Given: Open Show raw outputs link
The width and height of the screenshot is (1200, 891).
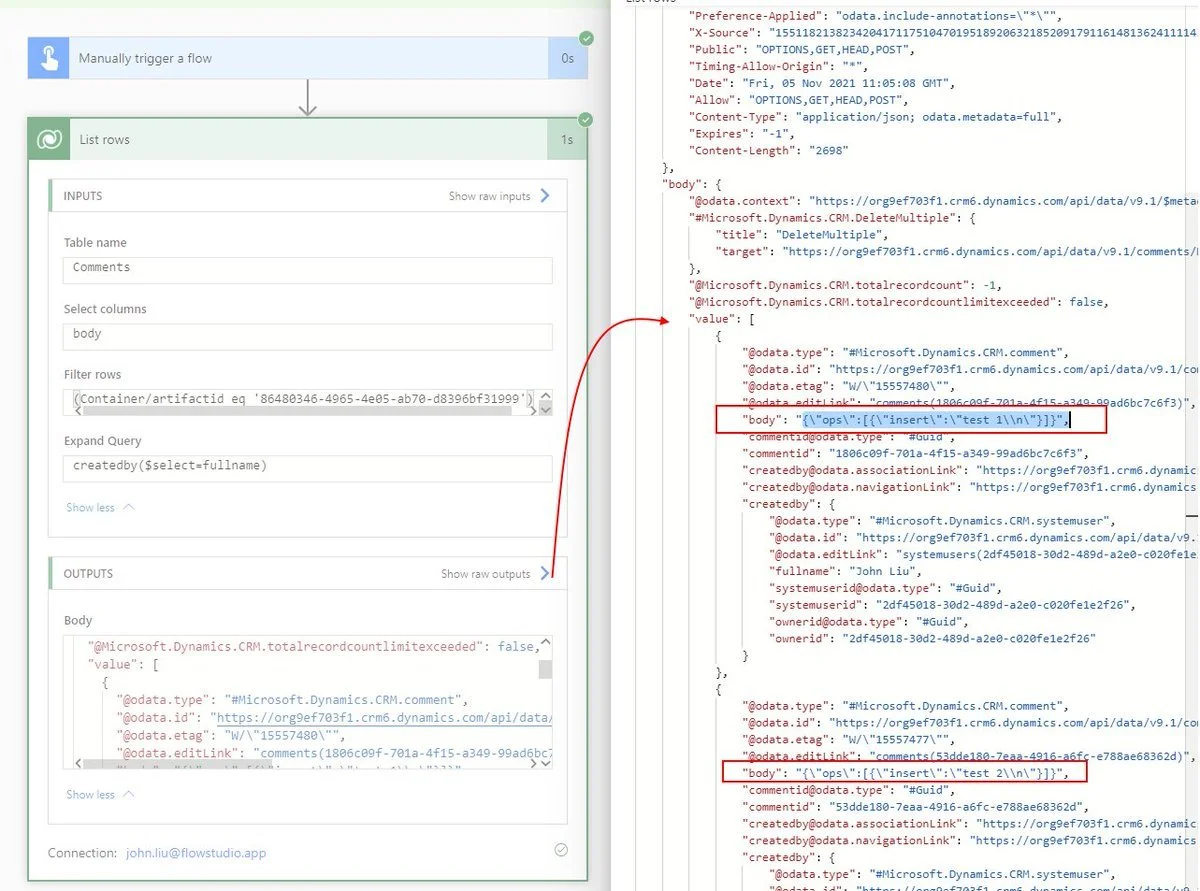Looking at the screenshot, I should 485,574.
